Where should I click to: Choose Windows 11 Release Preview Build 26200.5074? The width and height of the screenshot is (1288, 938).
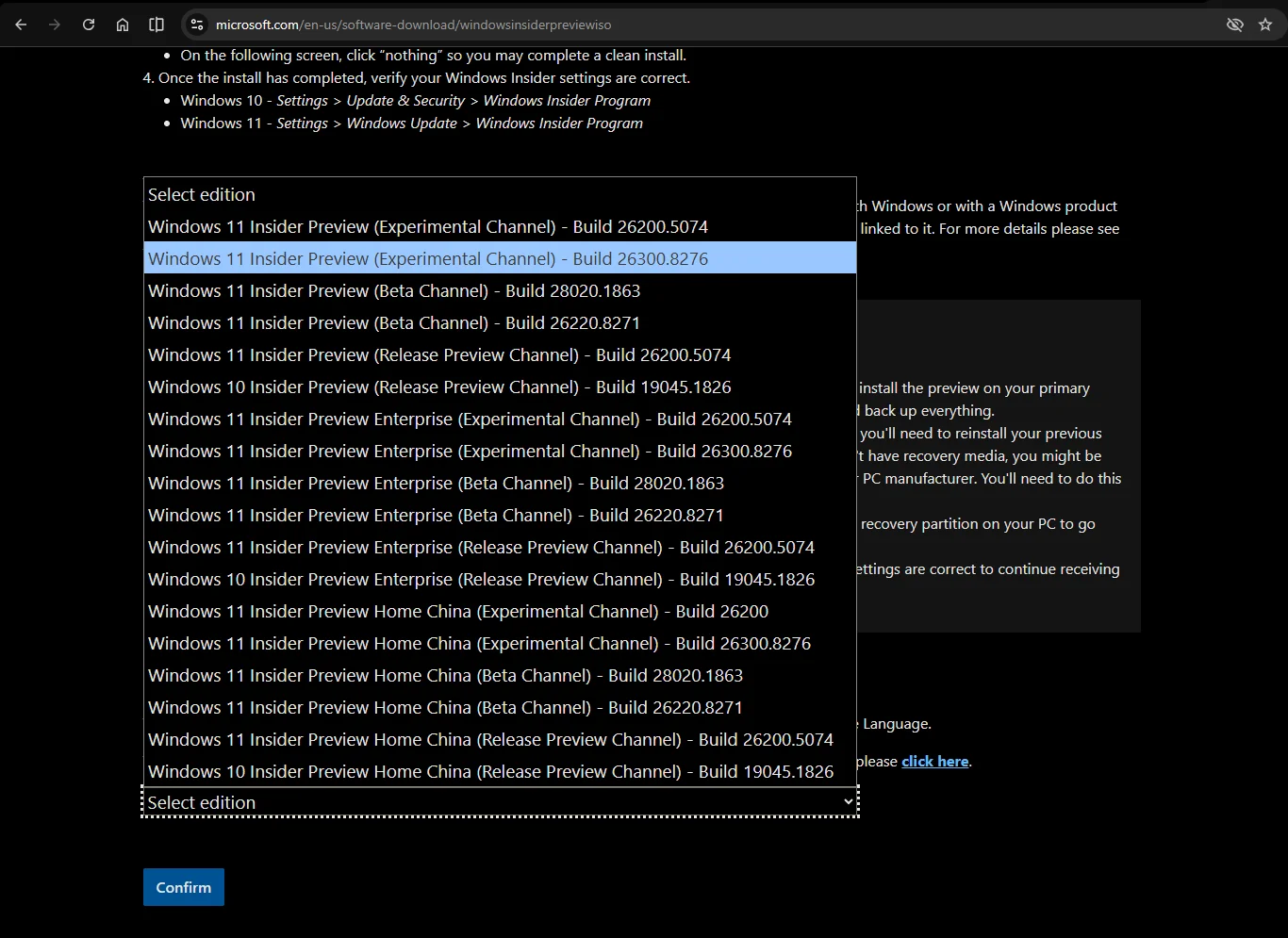tap(500, 354)
